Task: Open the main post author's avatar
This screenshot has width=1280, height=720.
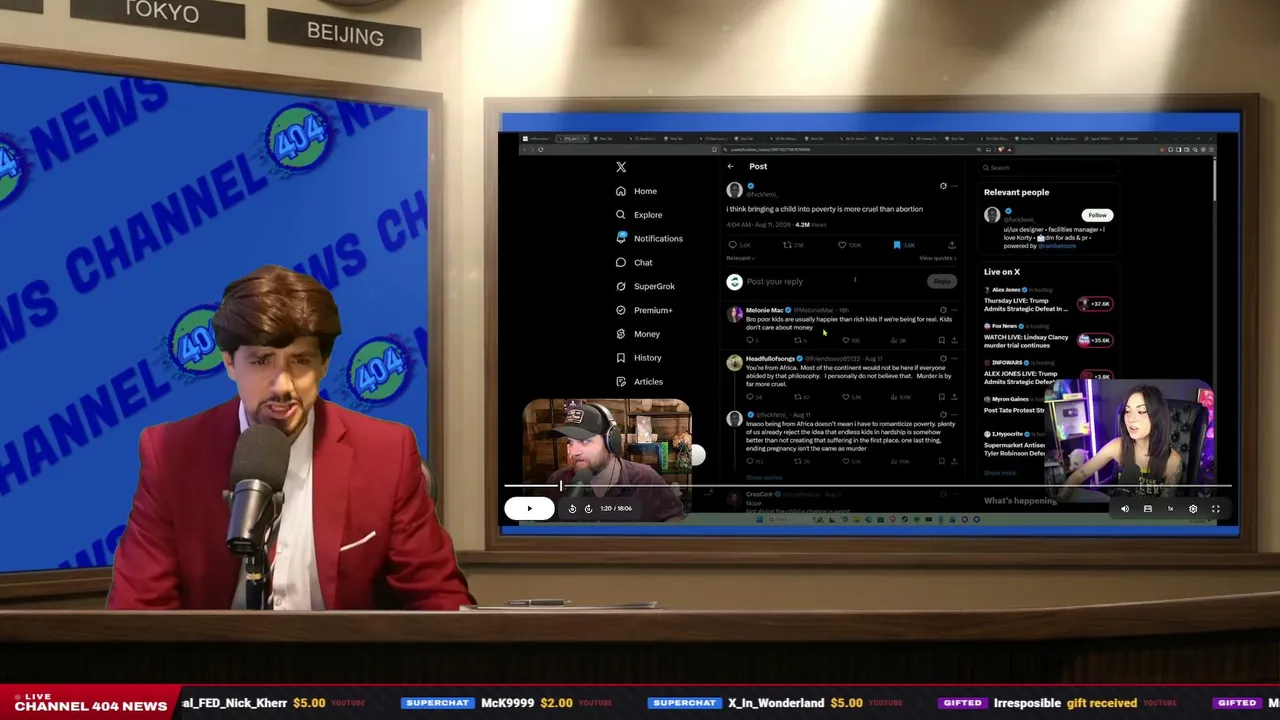Action: [x=735, y=190]
